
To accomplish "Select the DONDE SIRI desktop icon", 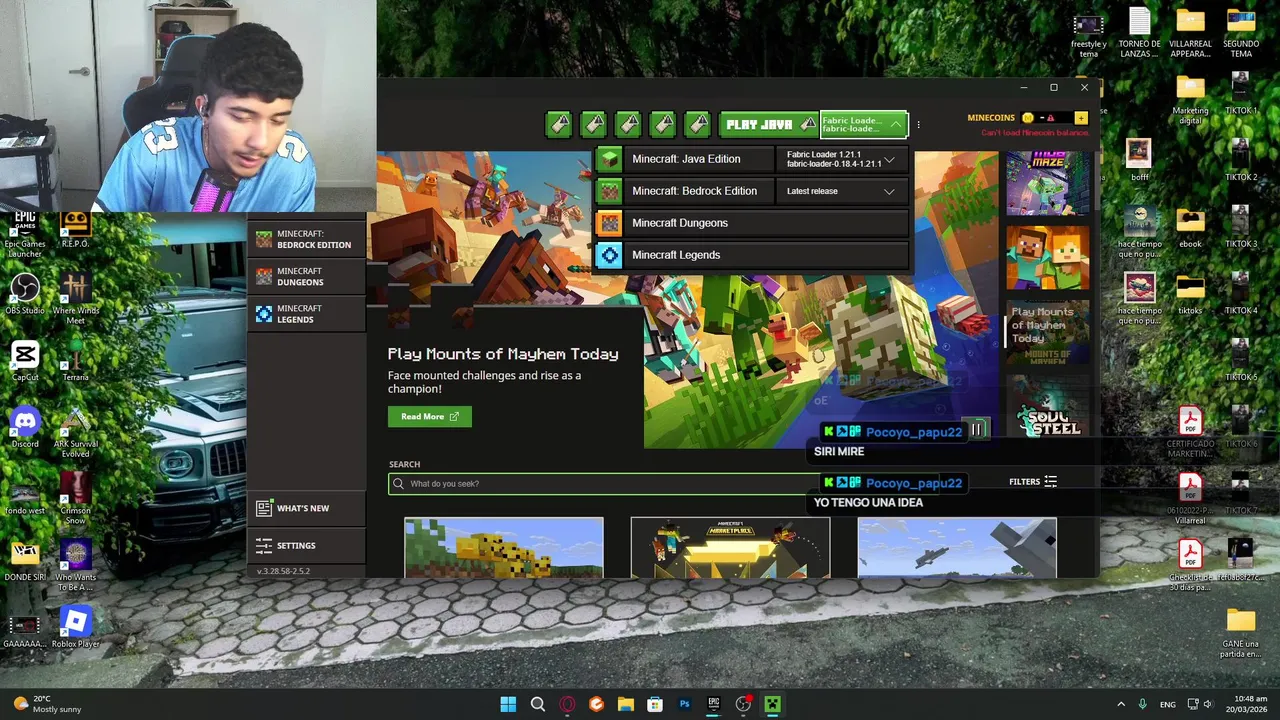I will tap(25, 561).
